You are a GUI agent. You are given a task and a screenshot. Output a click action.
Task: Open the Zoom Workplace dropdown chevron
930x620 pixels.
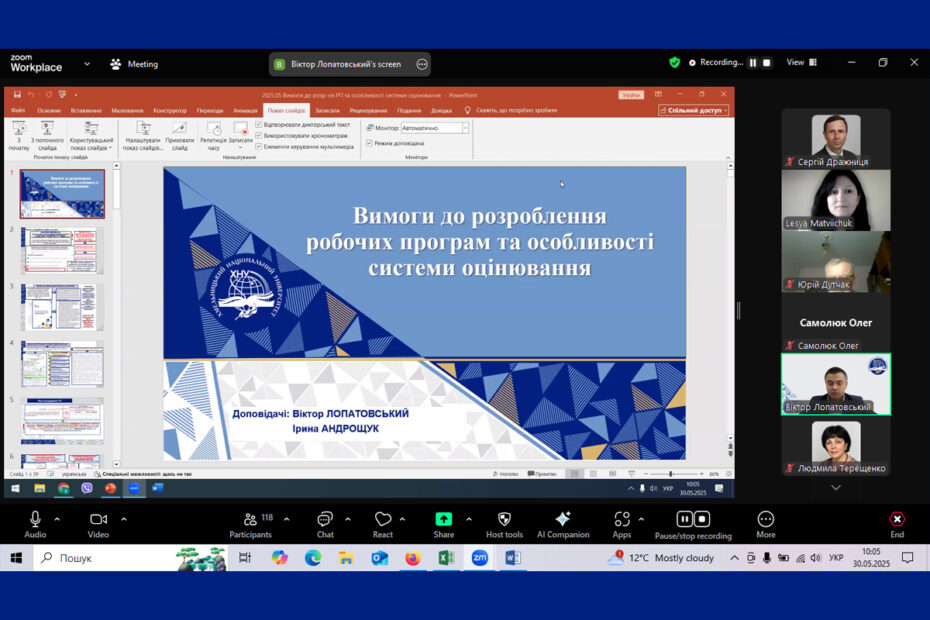(x=87, y=63)
